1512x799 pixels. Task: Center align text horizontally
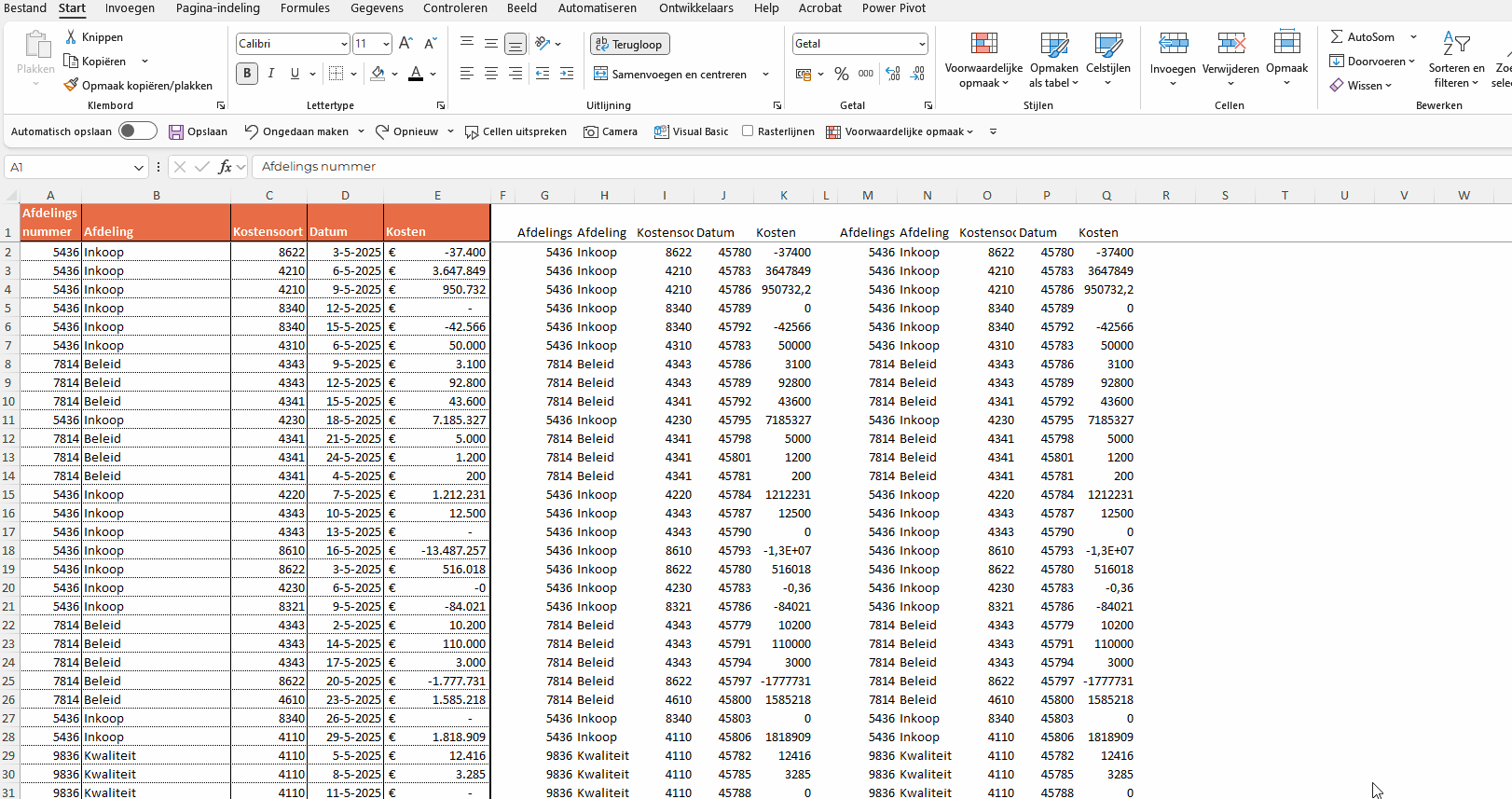[x=491, y=74]
